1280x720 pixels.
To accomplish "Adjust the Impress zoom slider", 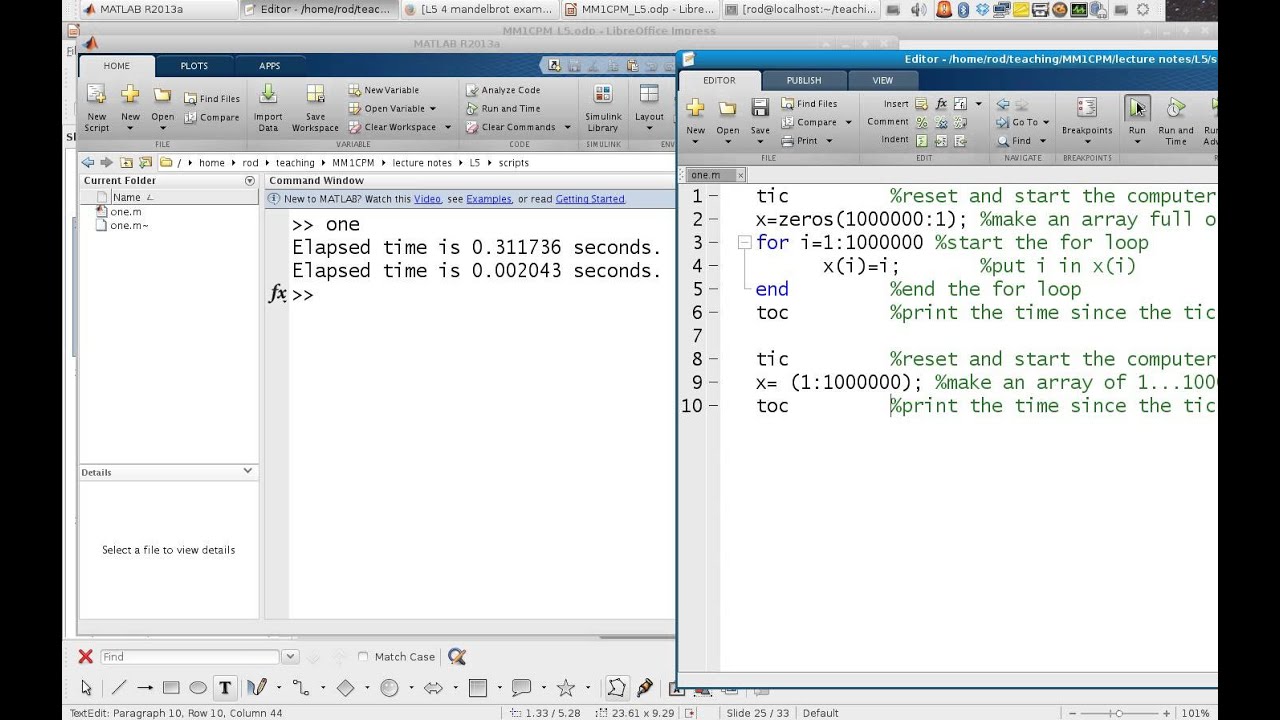I will [1118, 713].
